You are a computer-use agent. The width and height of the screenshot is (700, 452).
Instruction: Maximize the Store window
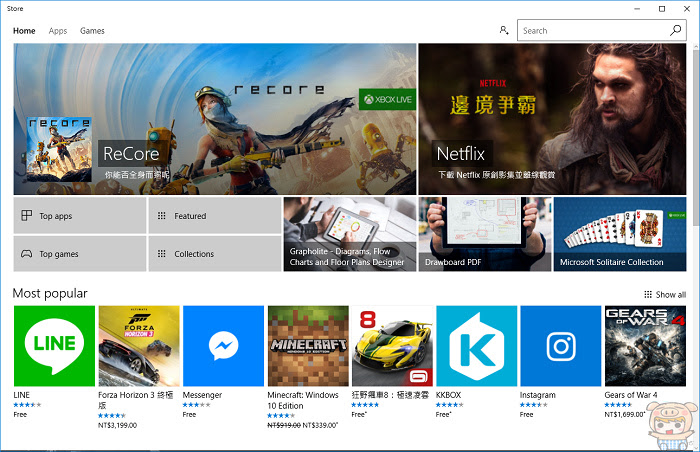(662, 8)
